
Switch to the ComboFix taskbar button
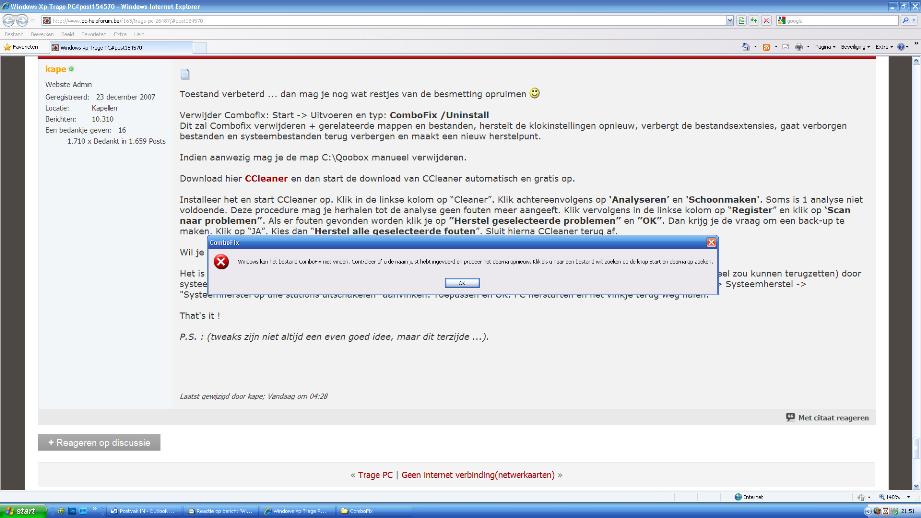374,511
